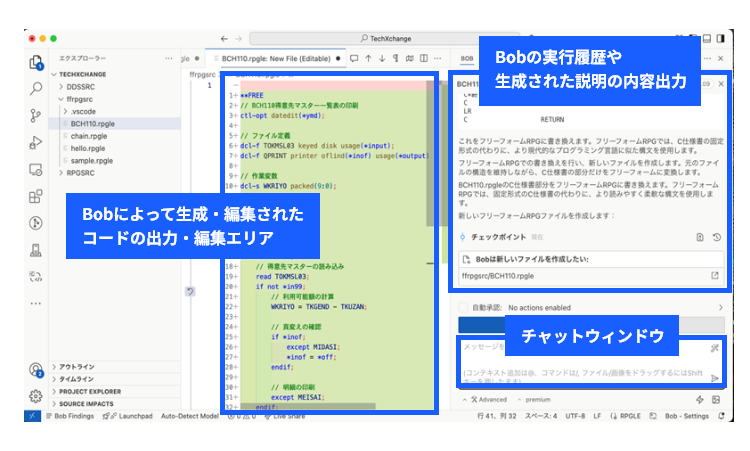The image size is (750, 451).
Task: Open ffrpgsrc/BCH110.rpgle with the external-link icon
Action: [715, 276]
